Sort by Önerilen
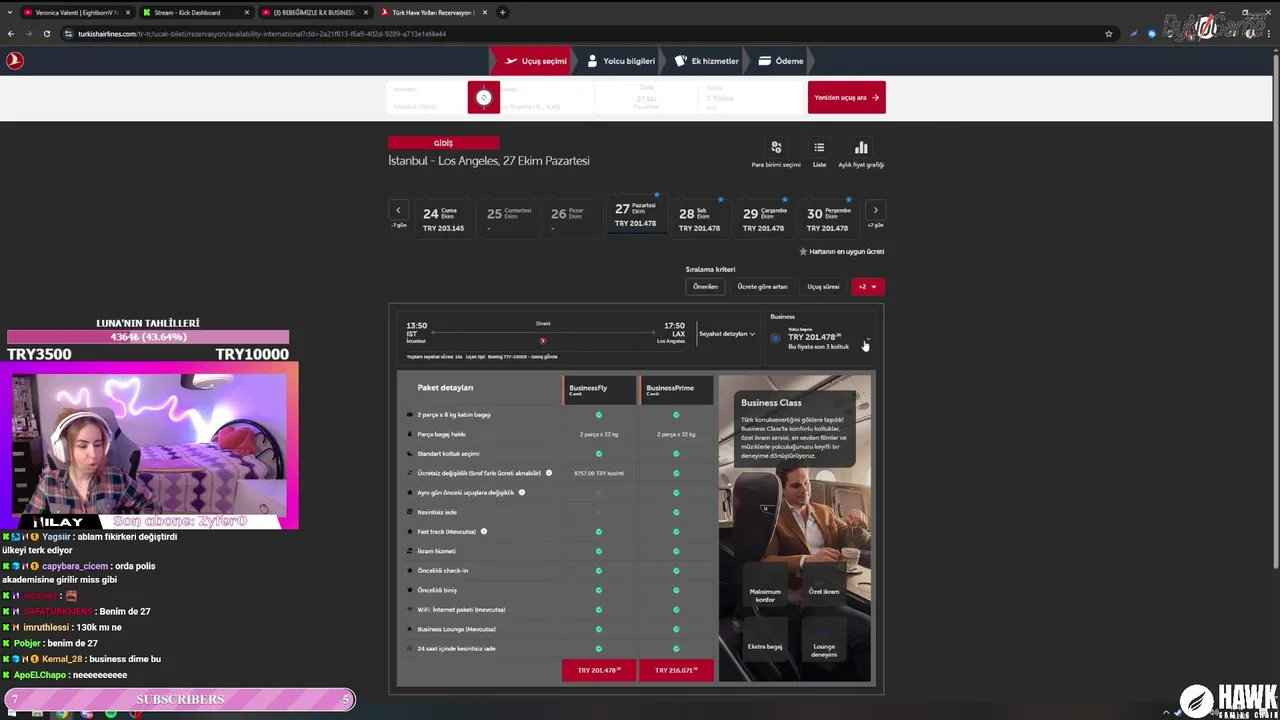Screen dimensions: 1280x720 pos(706,287)
